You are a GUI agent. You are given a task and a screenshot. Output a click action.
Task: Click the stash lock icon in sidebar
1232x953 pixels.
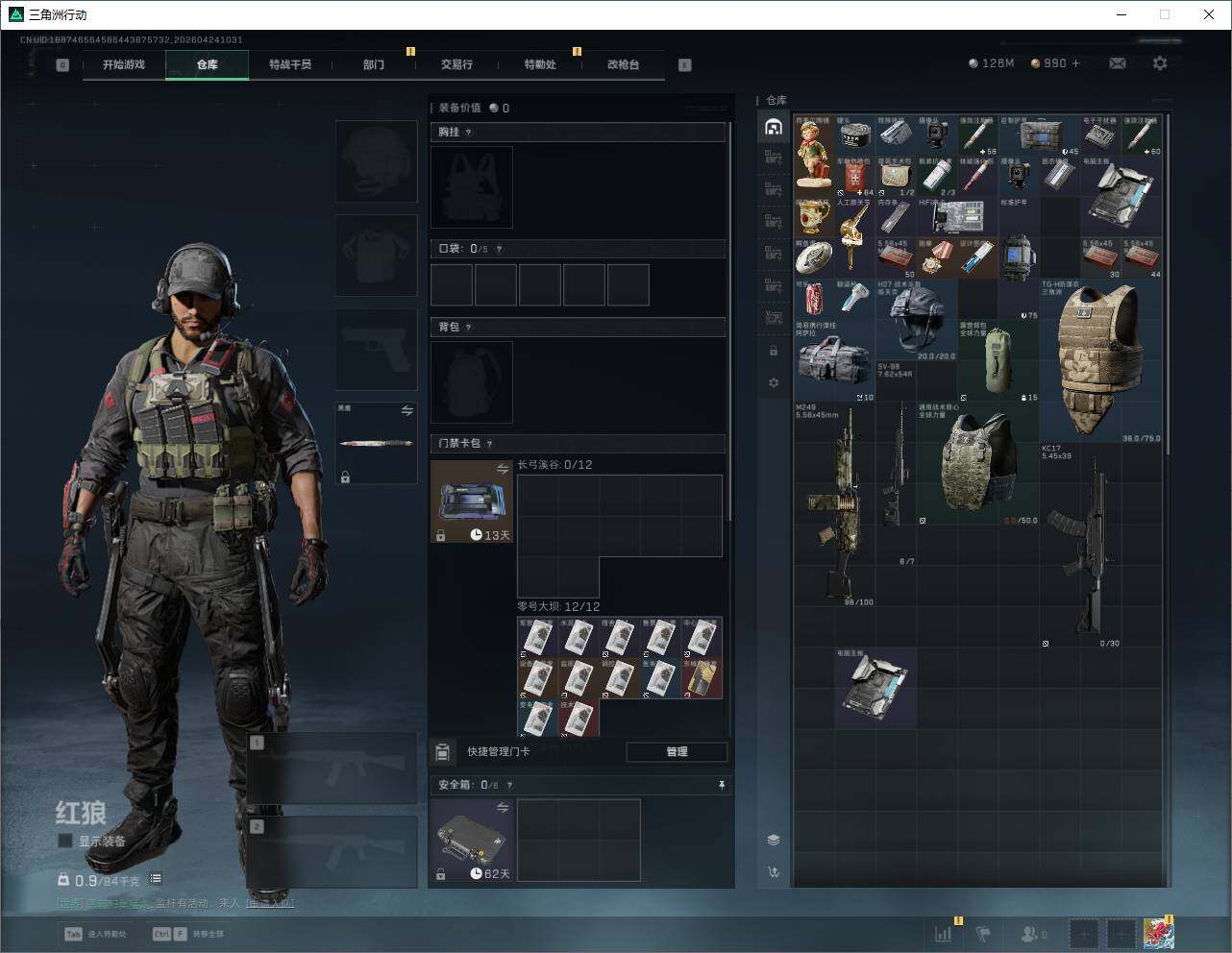point(774,351)
